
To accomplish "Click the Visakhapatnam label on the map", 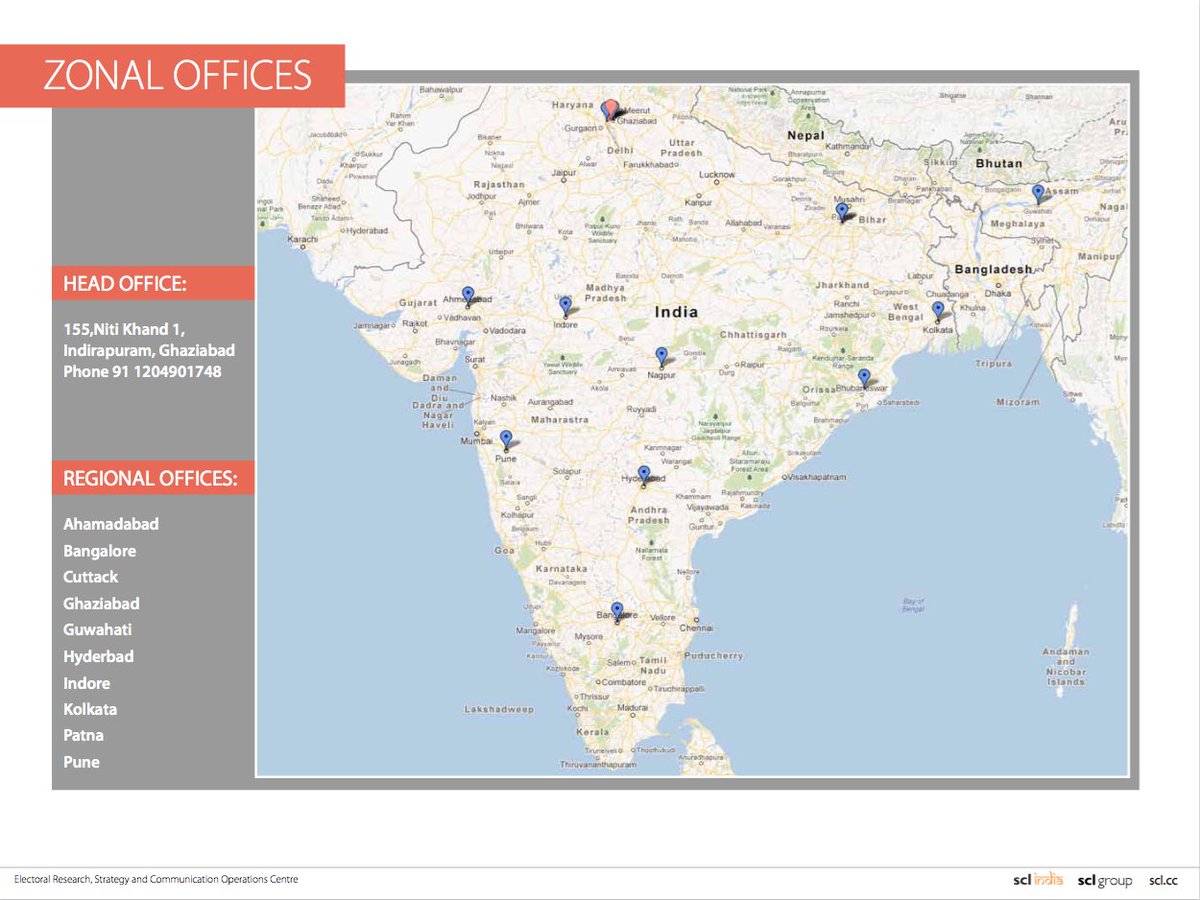I will tap(819, 478).
